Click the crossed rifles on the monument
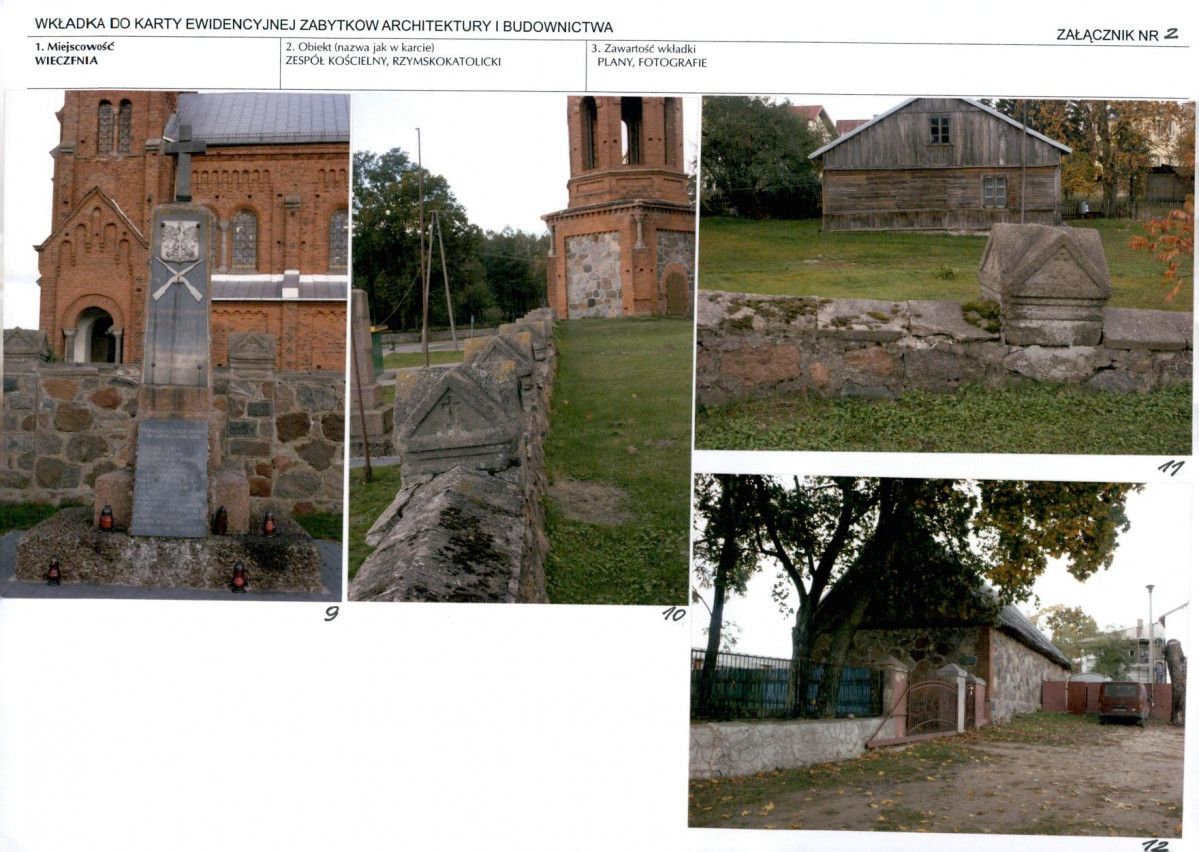 (x=177, y=280)
